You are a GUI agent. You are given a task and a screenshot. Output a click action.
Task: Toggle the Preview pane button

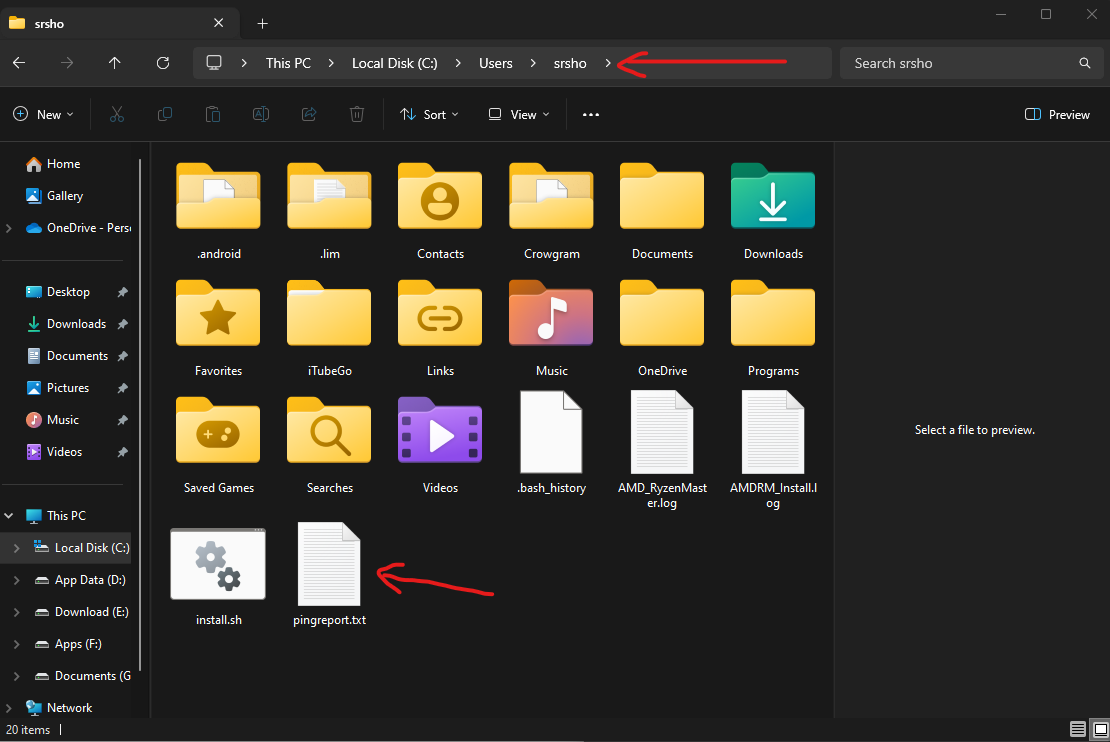click(1058, 115)
